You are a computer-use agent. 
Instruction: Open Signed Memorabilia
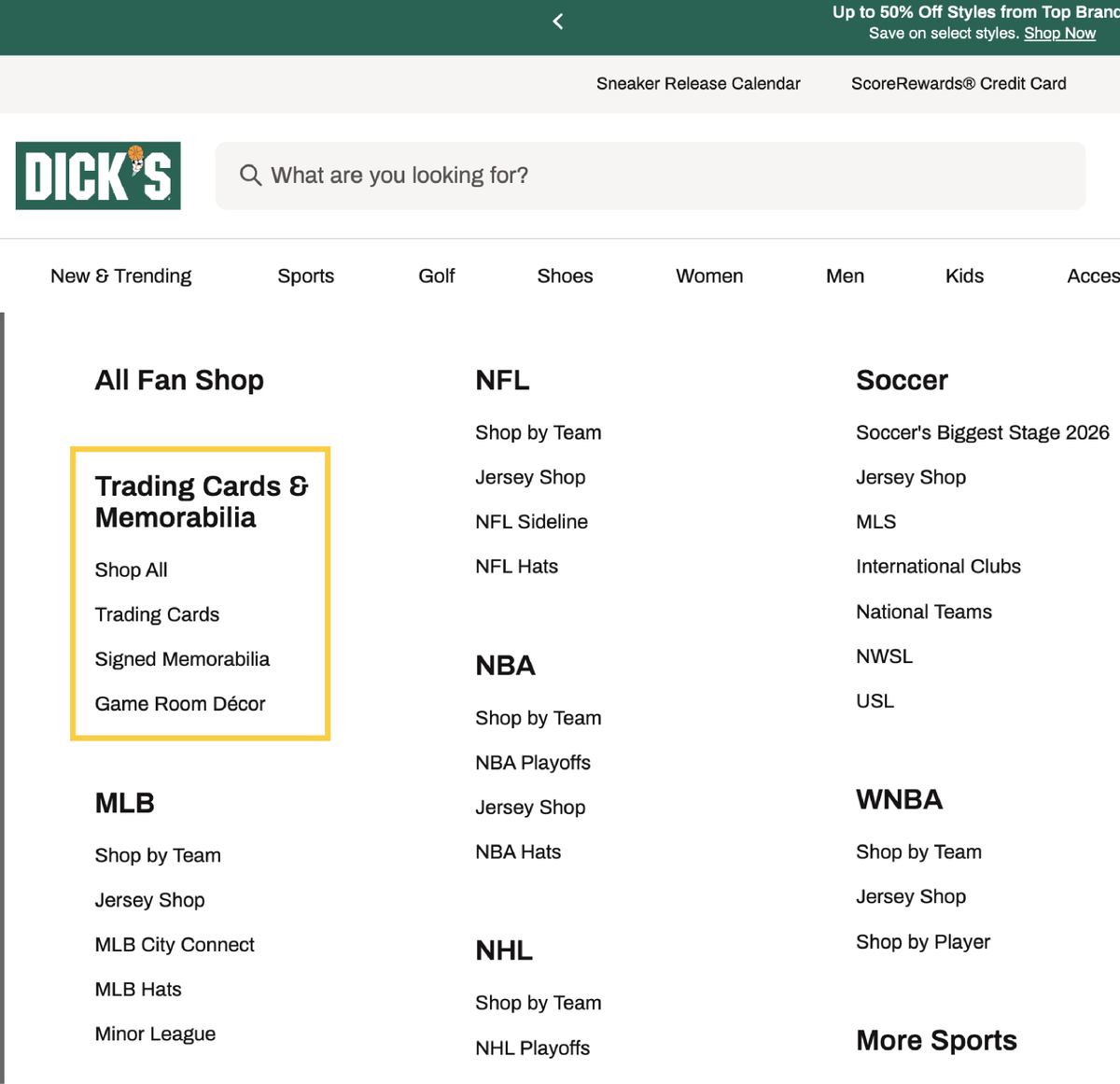(182, 659)
